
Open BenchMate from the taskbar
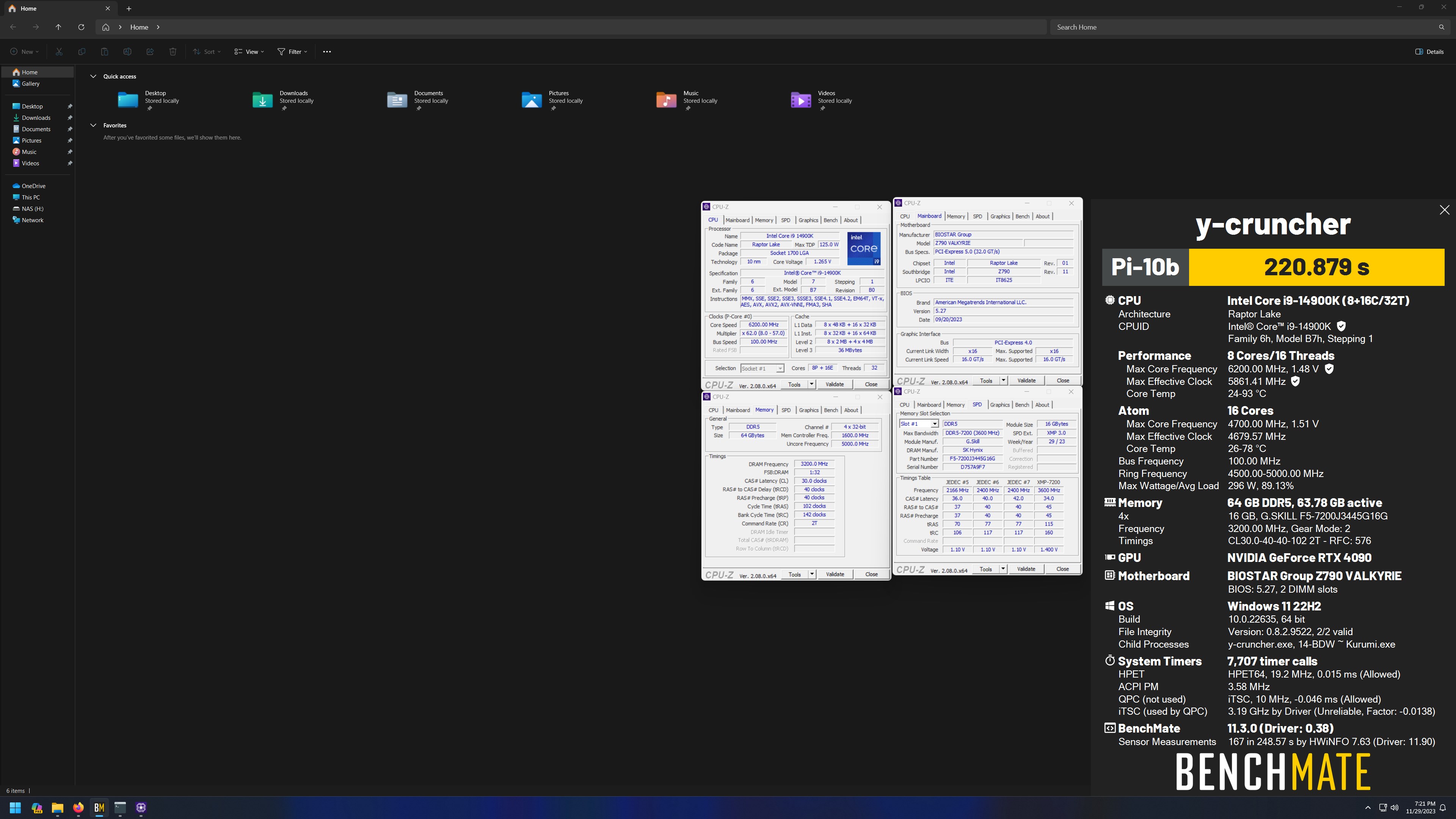click(x=99, y=808)
